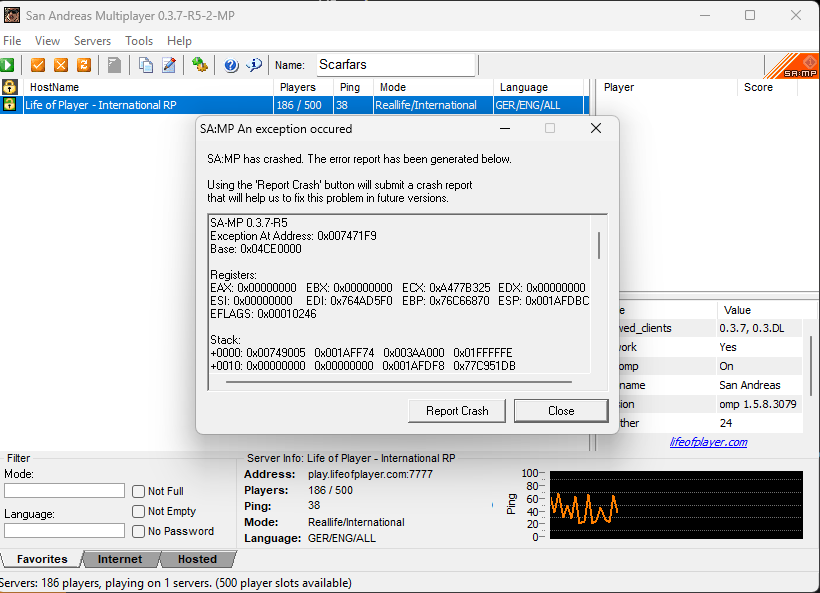Switch to the Hosted tab
The height and width of the screenshot is (593, 820).
point(197,559)
